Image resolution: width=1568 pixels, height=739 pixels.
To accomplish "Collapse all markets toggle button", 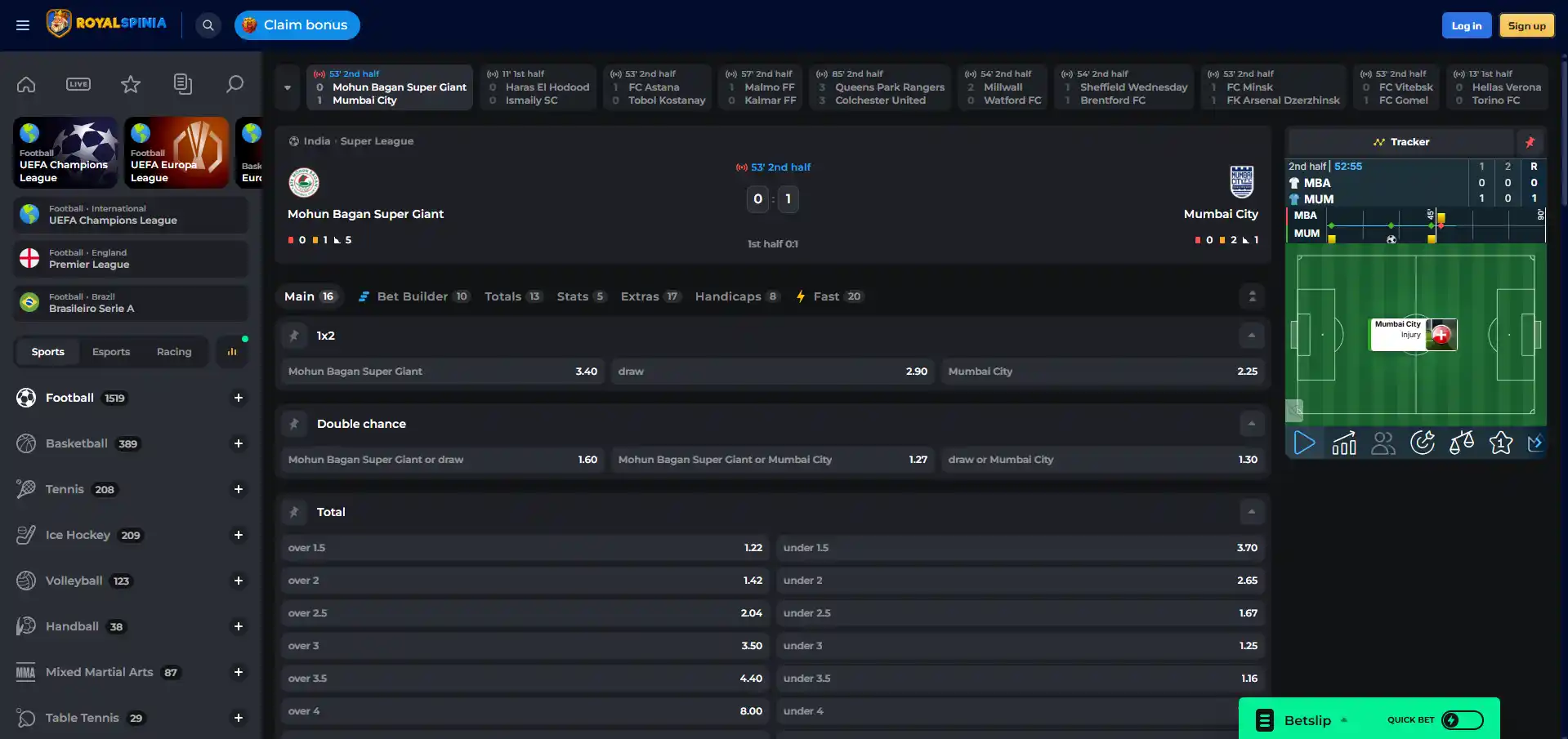I will 1252,296.
